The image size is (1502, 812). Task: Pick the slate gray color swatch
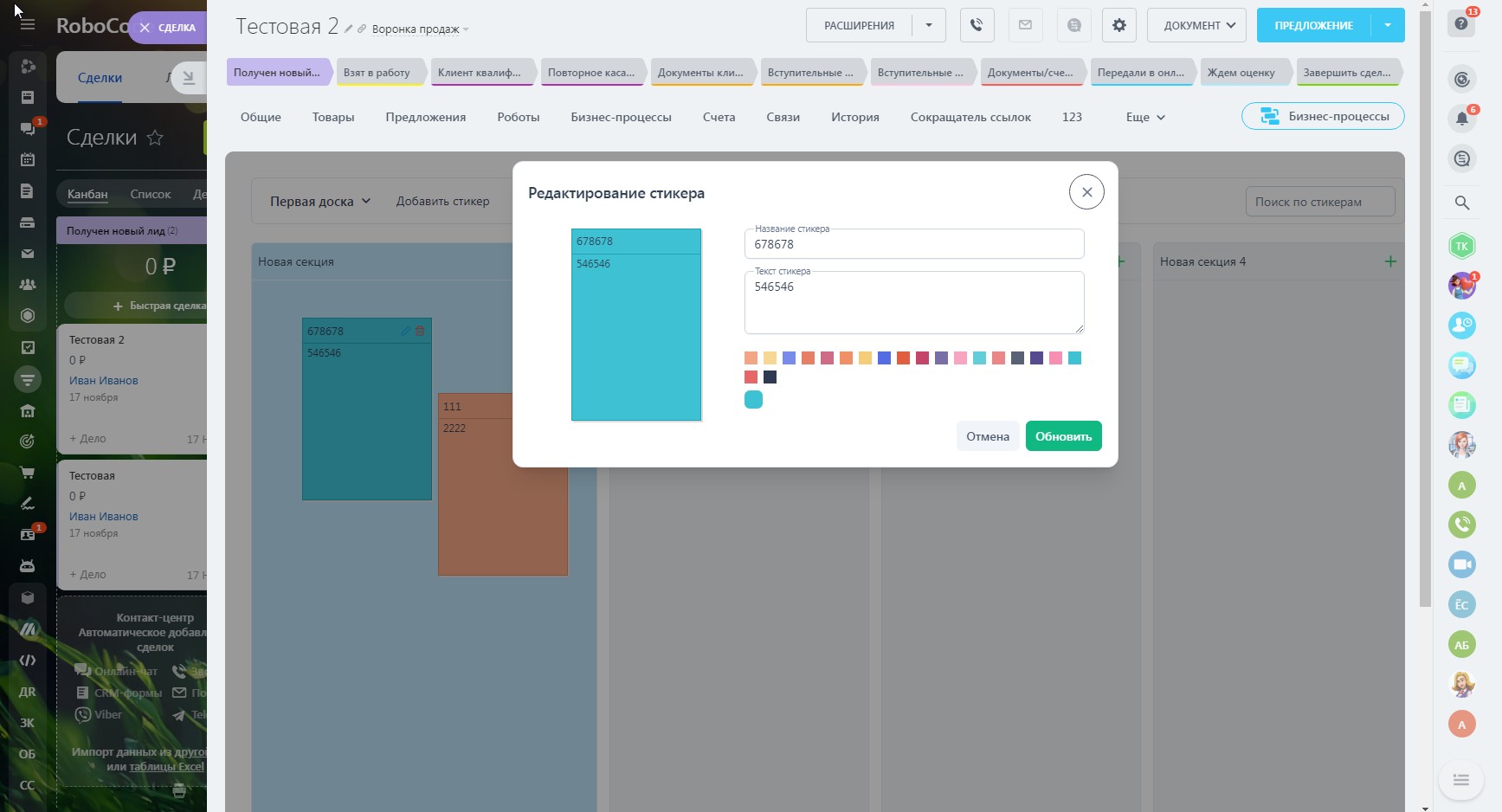point(1017,358)
